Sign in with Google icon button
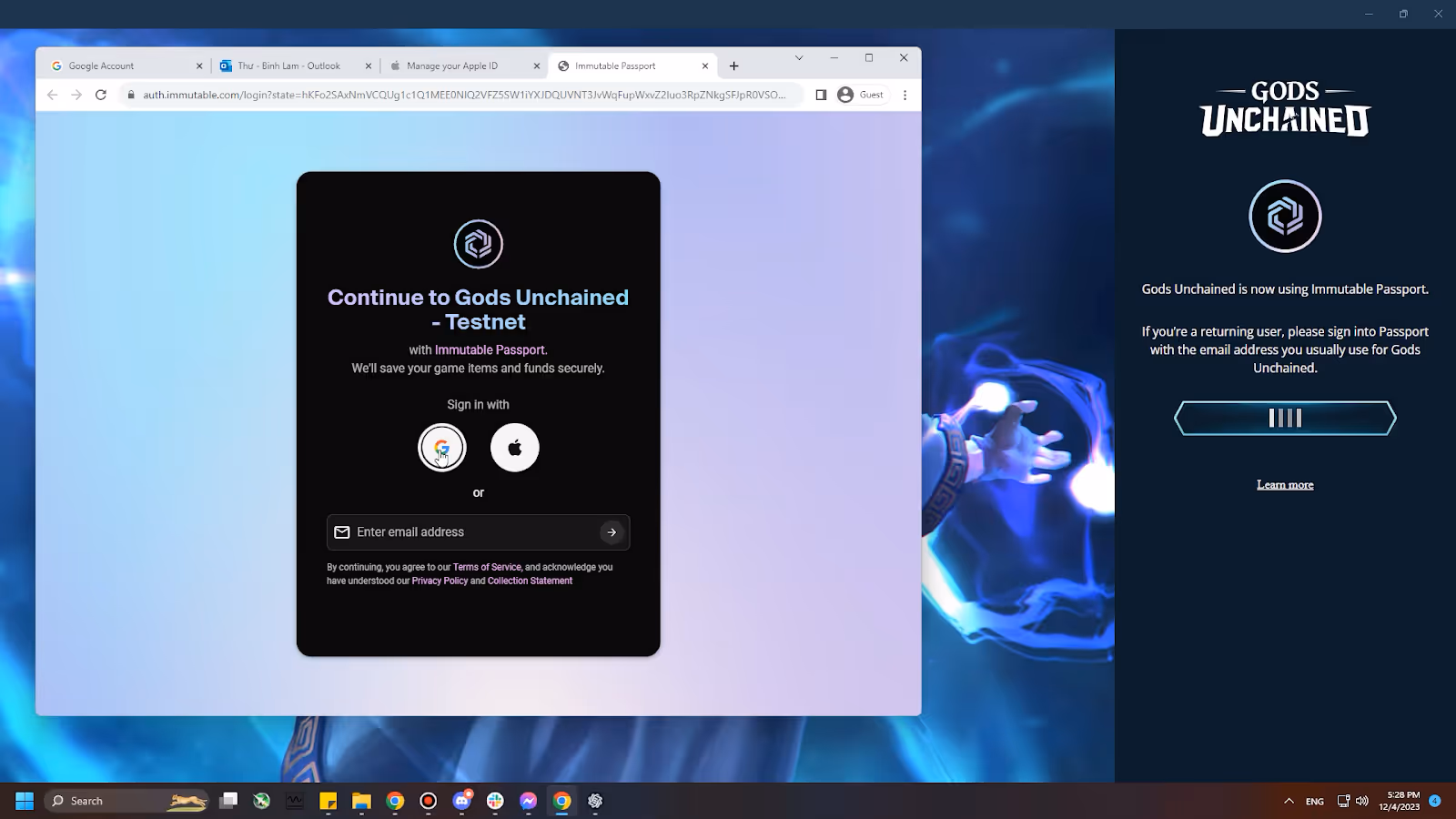The height and width of the screenshot is (819, 1456). point(442,448)
